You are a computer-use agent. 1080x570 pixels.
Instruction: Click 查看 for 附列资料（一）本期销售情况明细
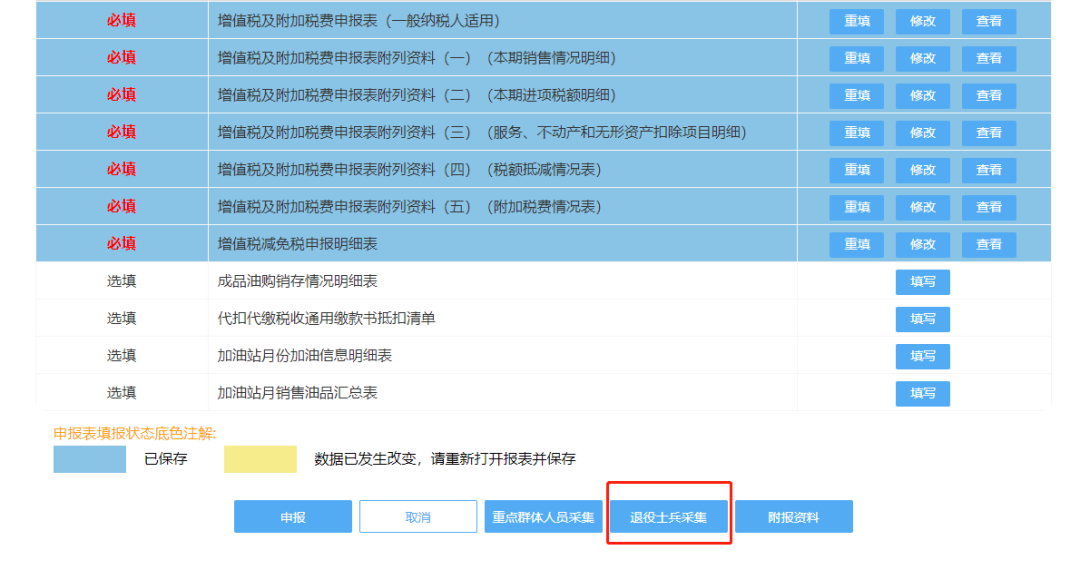coord(988,59)
